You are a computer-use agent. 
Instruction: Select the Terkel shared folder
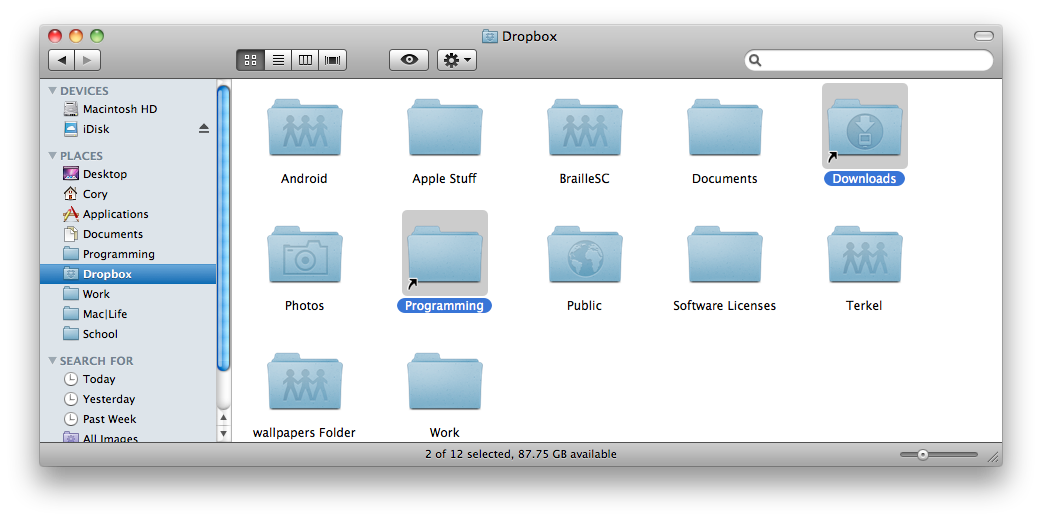coord(865,255)
